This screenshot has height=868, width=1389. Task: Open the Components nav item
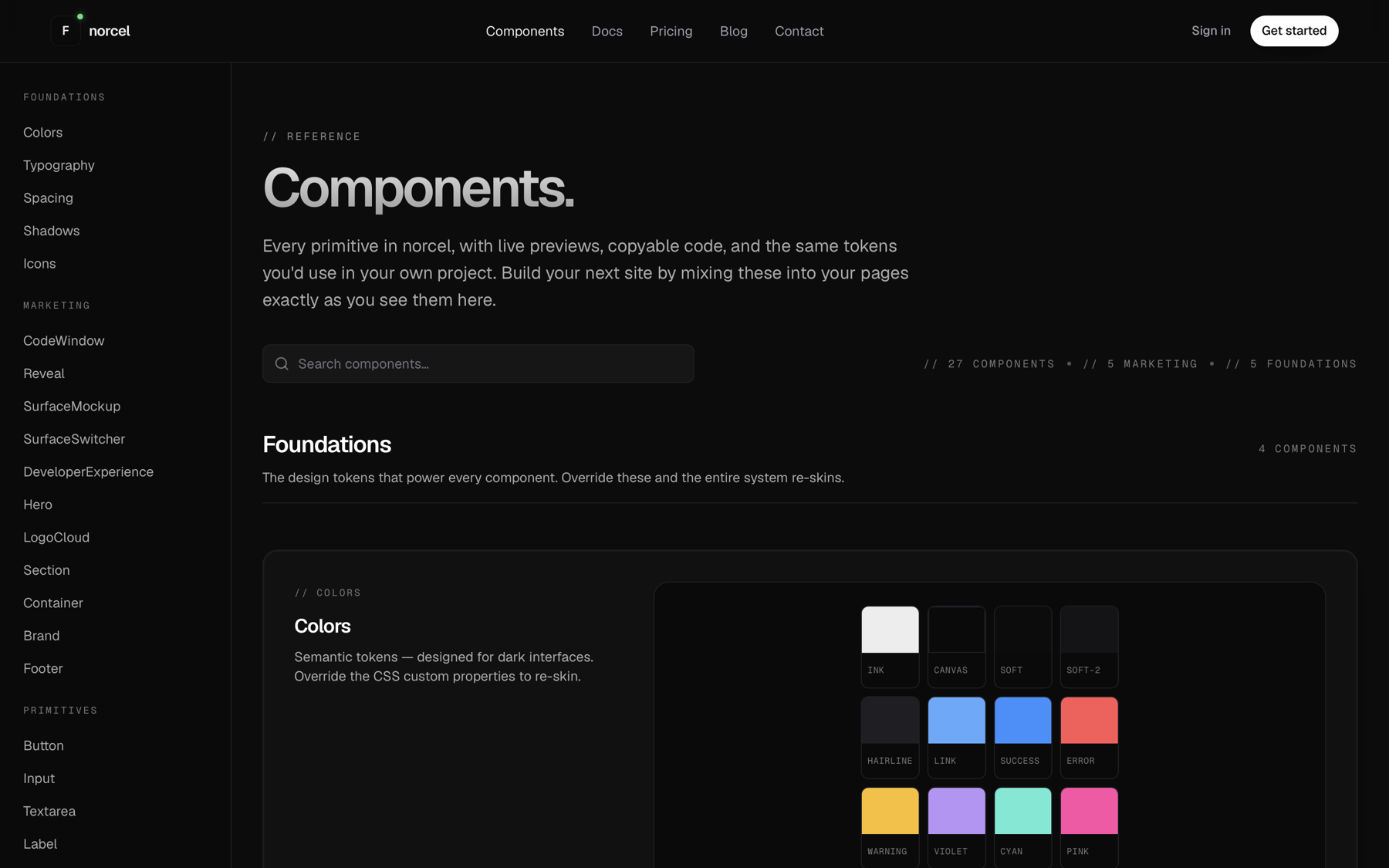525,31
